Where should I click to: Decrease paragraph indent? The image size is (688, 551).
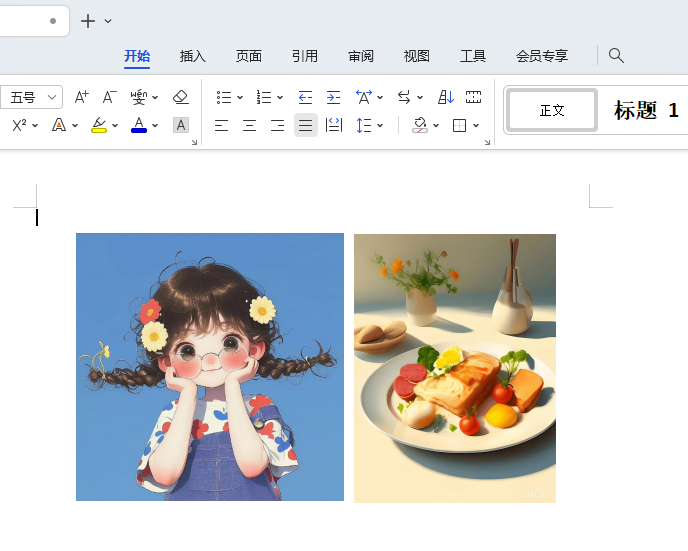pos(305,97)
